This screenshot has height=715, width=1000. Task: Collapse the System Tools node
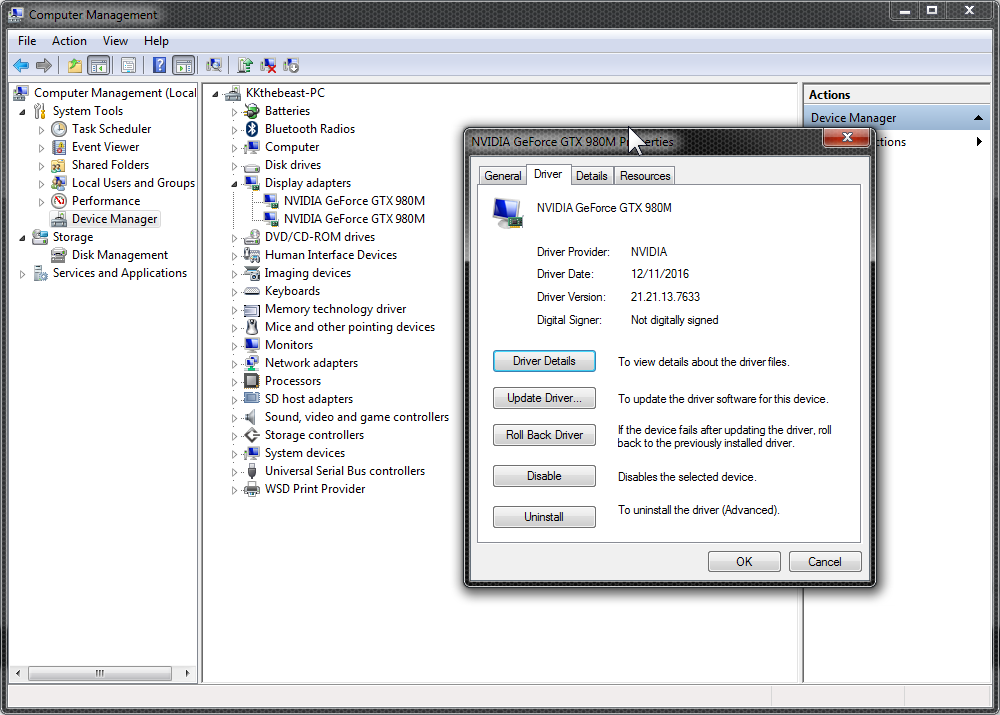coord(22,112)
